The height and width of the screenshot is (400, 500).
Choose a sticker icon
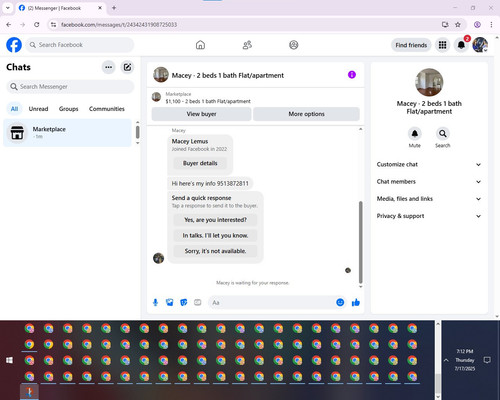183,302
